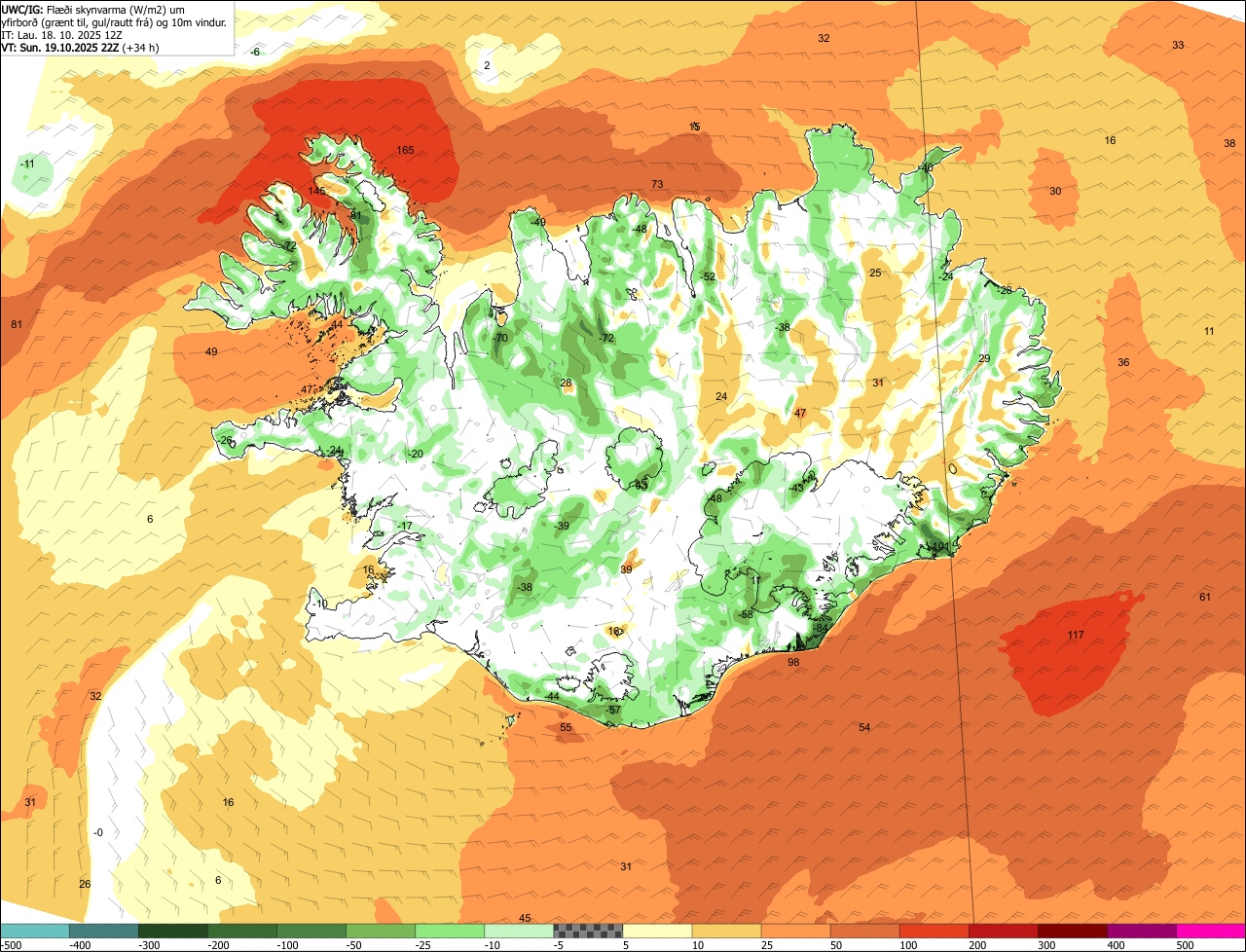Select the checkered swatch between -5 and 5
Image resolution: width=1246 pixels, height=952 pixels.
[588, 931]
